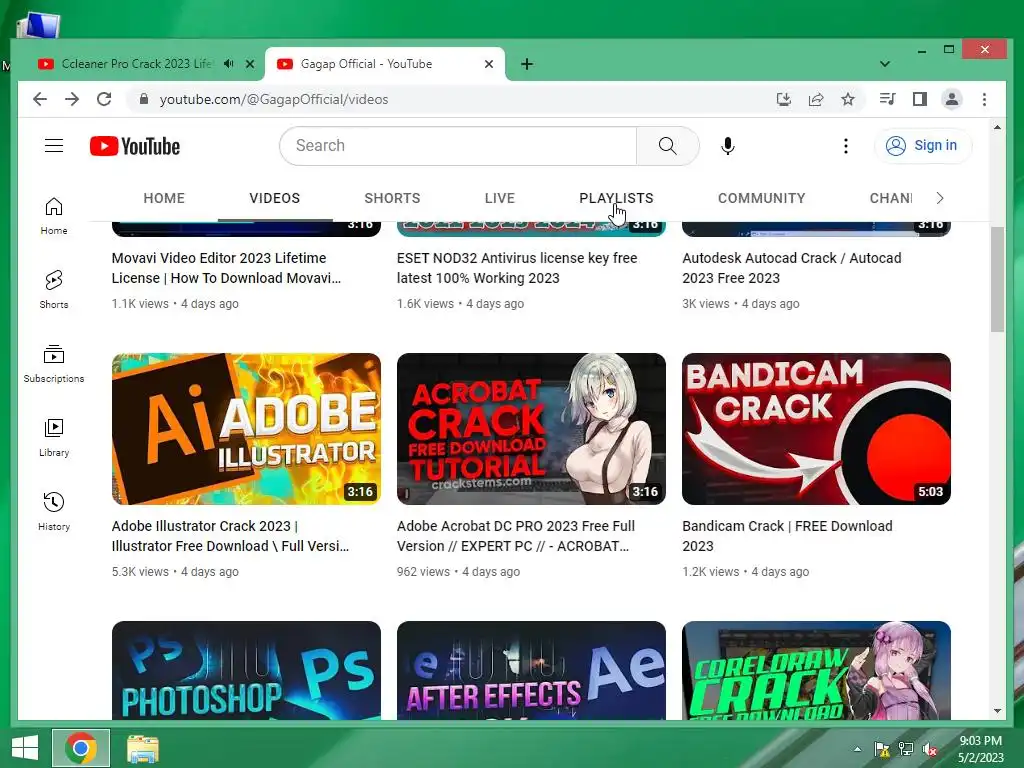
Task: Play the Adobe Illustrator thumbnail video
Action: (x=246, y=428)
